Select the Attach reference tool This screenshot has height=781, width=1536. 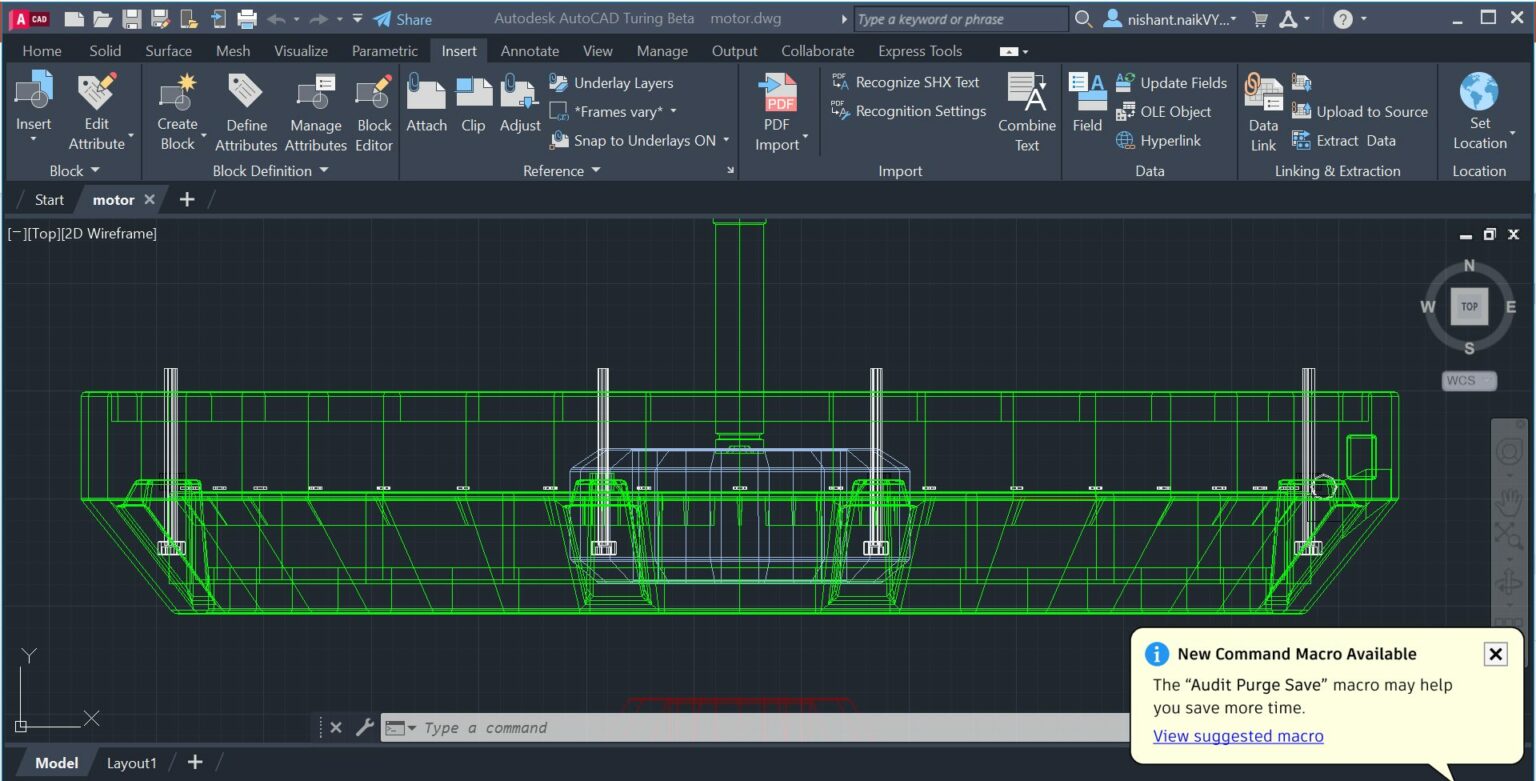(x=426, y=103)
